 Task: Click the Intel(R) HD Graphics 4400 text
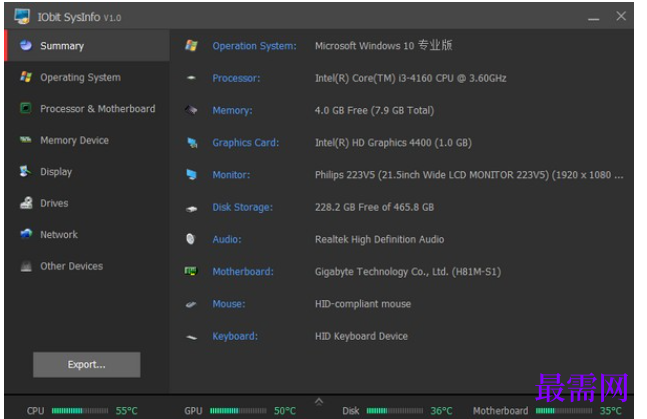[393, 142]
